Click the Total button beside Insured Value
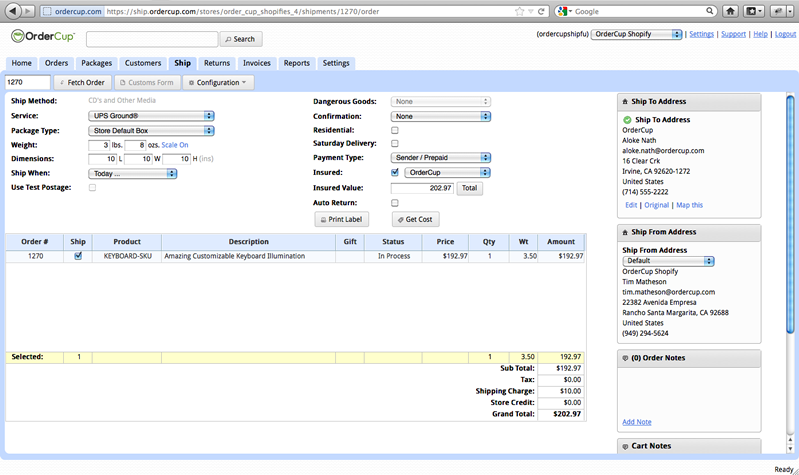 pyautogui.click(x=469, y=188)
